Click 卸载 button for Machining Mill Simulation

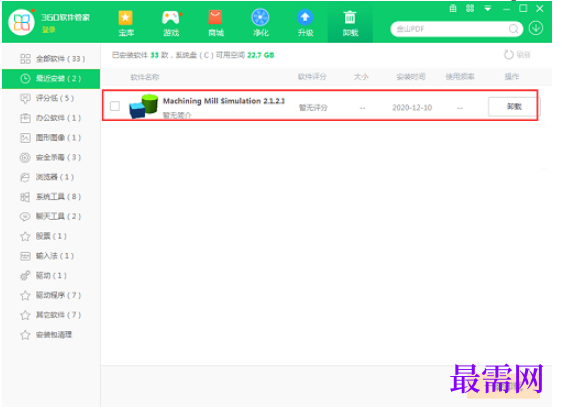(514, 106)
